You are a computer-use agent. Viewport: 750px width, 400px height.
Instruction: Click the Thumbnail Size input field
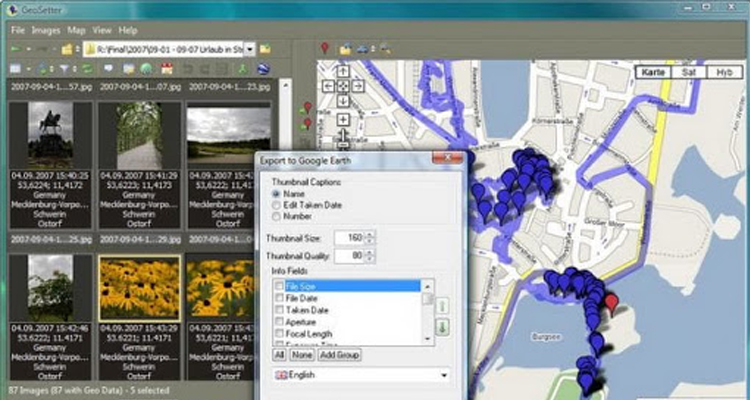tap(350, 238)
